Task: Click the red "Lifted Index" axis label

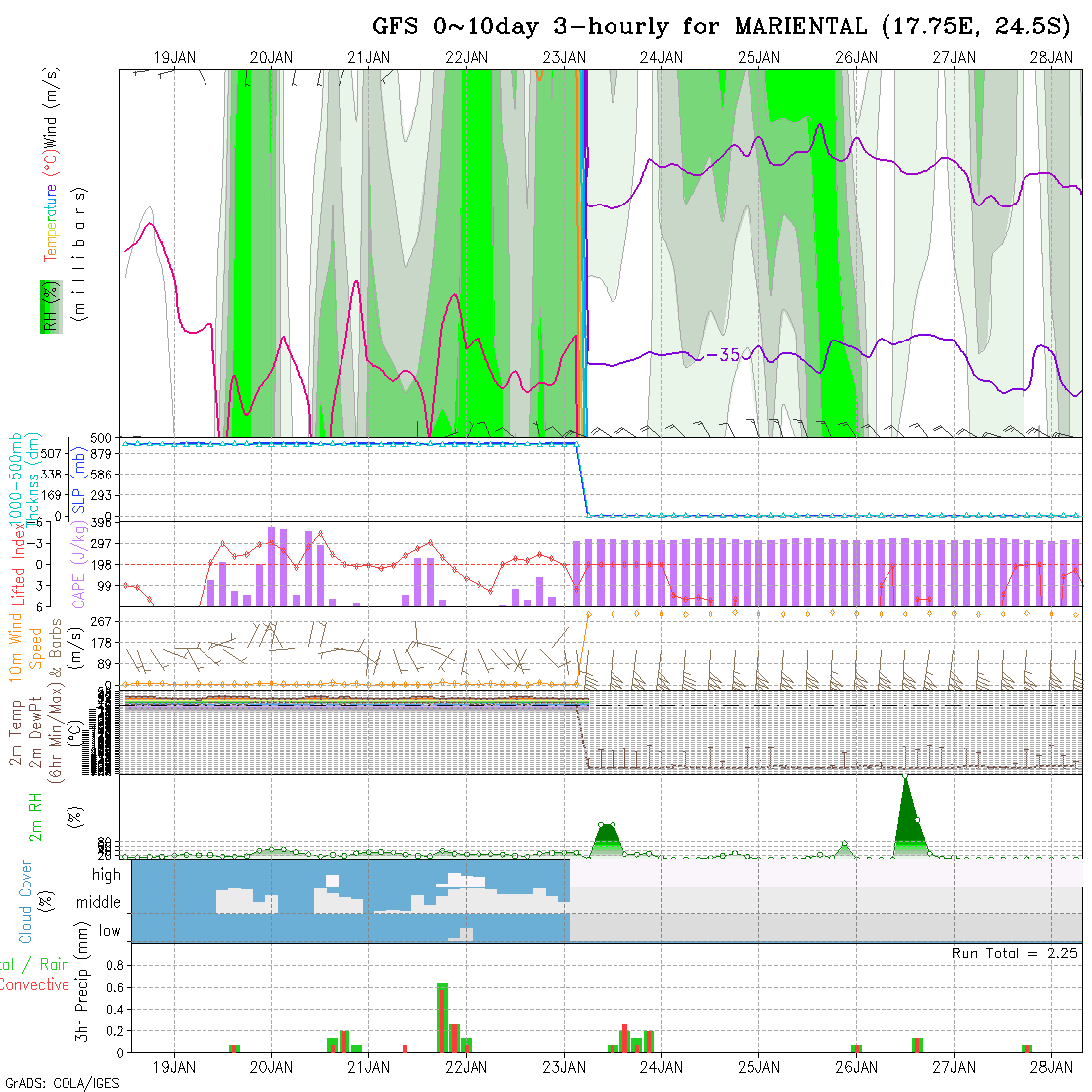Action: tap(18, 563)
